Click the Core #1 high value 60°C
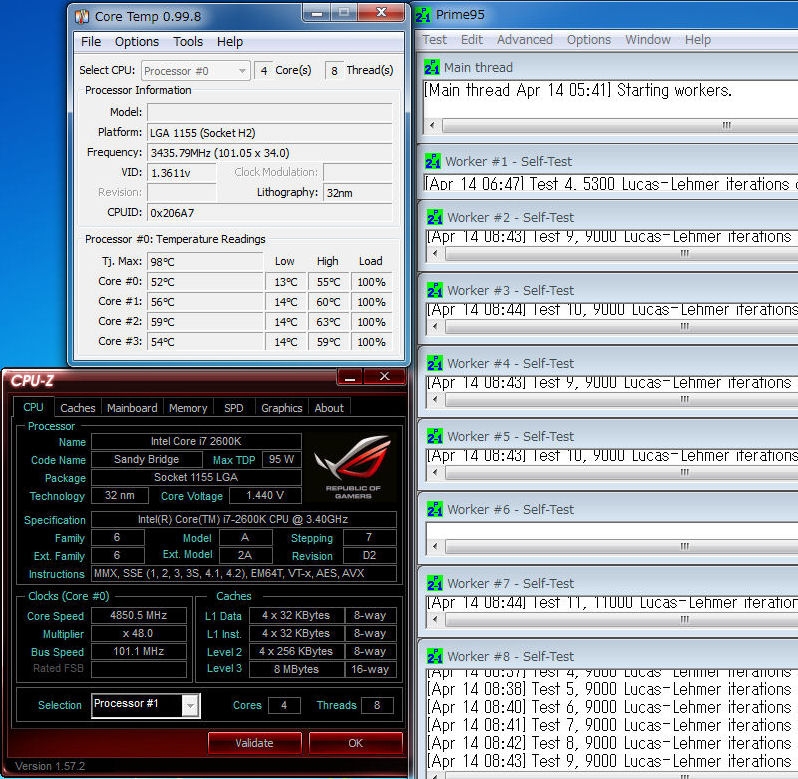This screenshot has height=779, width=798. [x=328, y=302]
